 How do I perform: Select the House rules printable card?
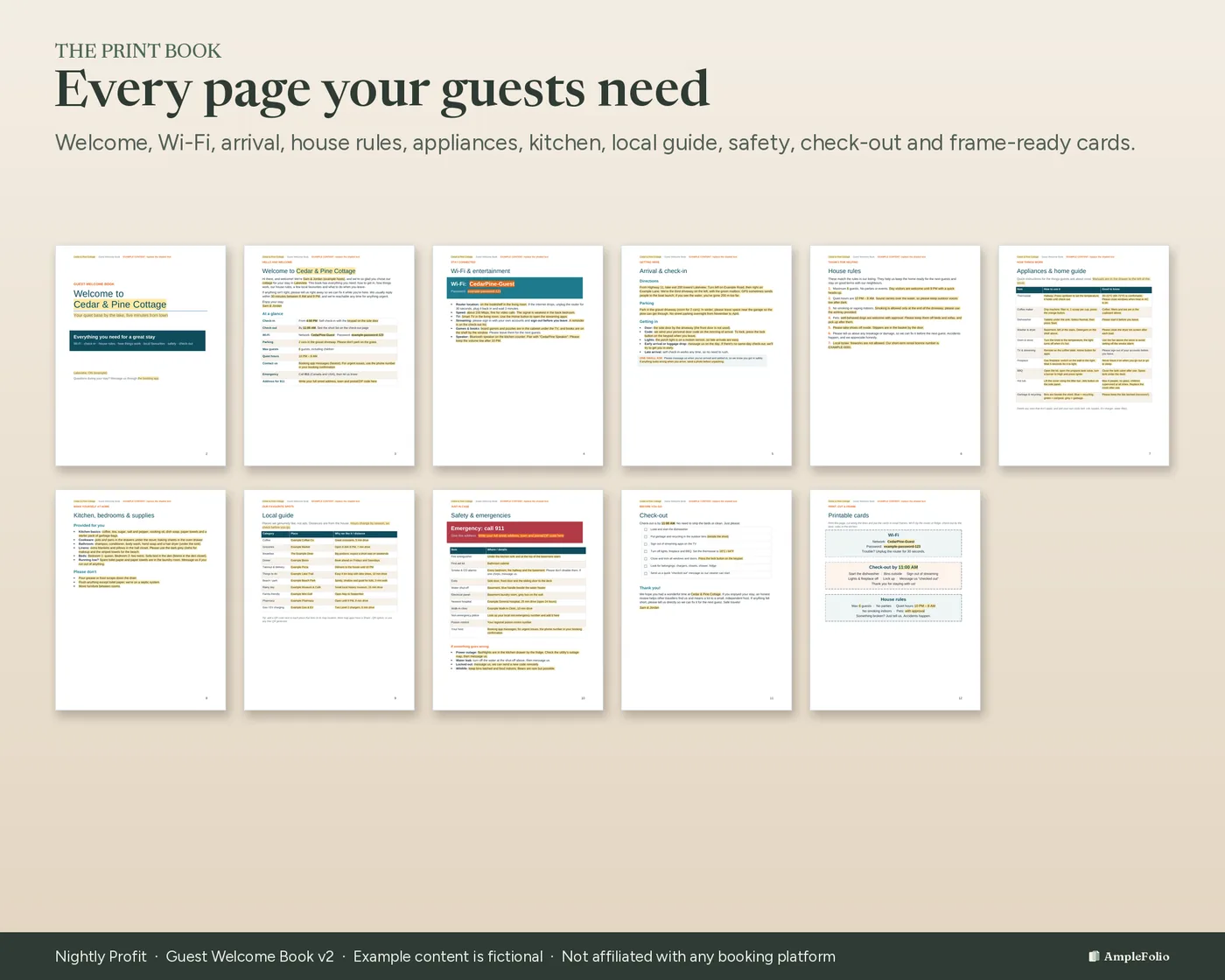(x=893, y=607)
